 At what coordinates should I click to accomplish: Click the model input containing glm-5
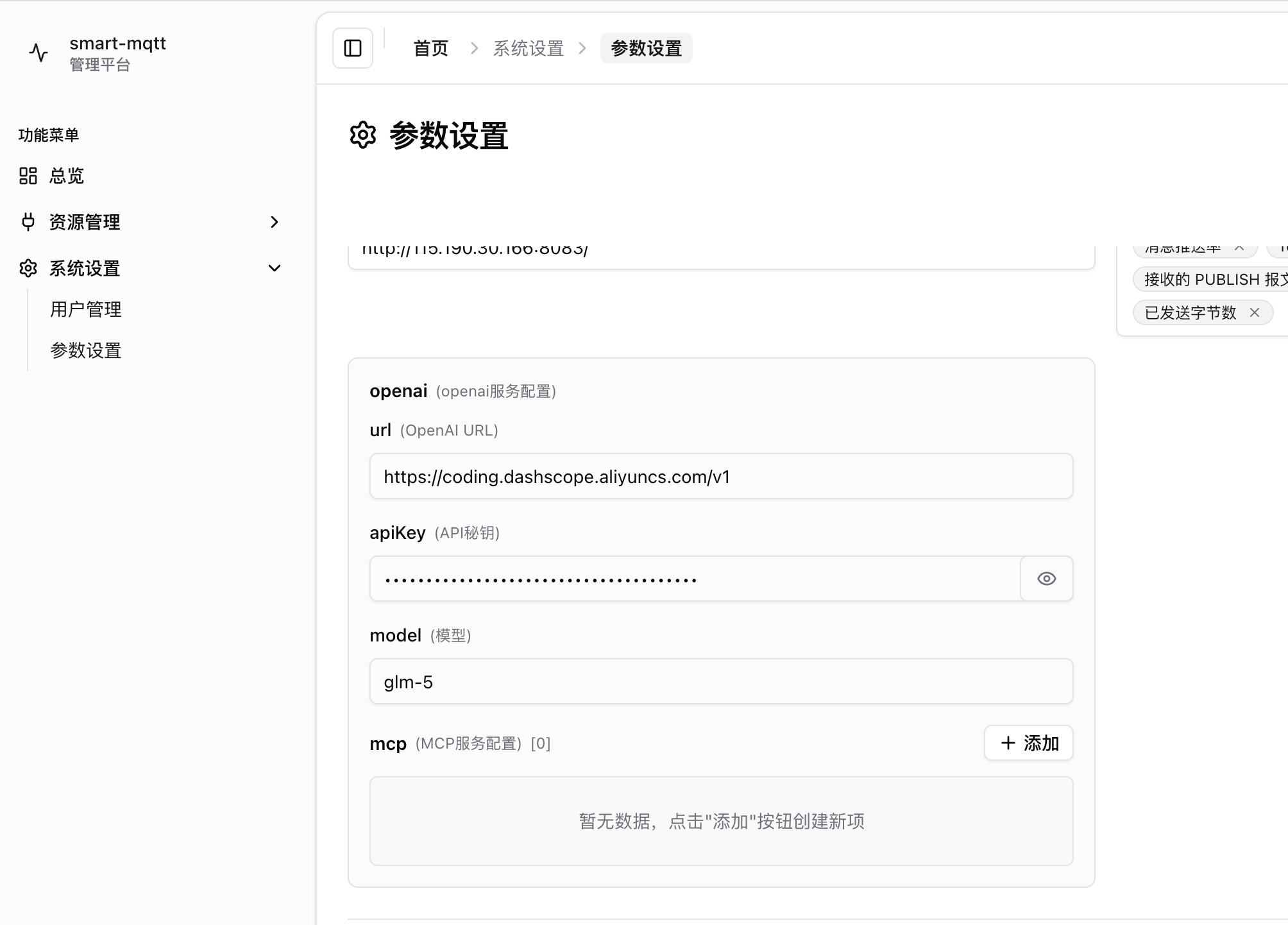(x=721, y=681)
